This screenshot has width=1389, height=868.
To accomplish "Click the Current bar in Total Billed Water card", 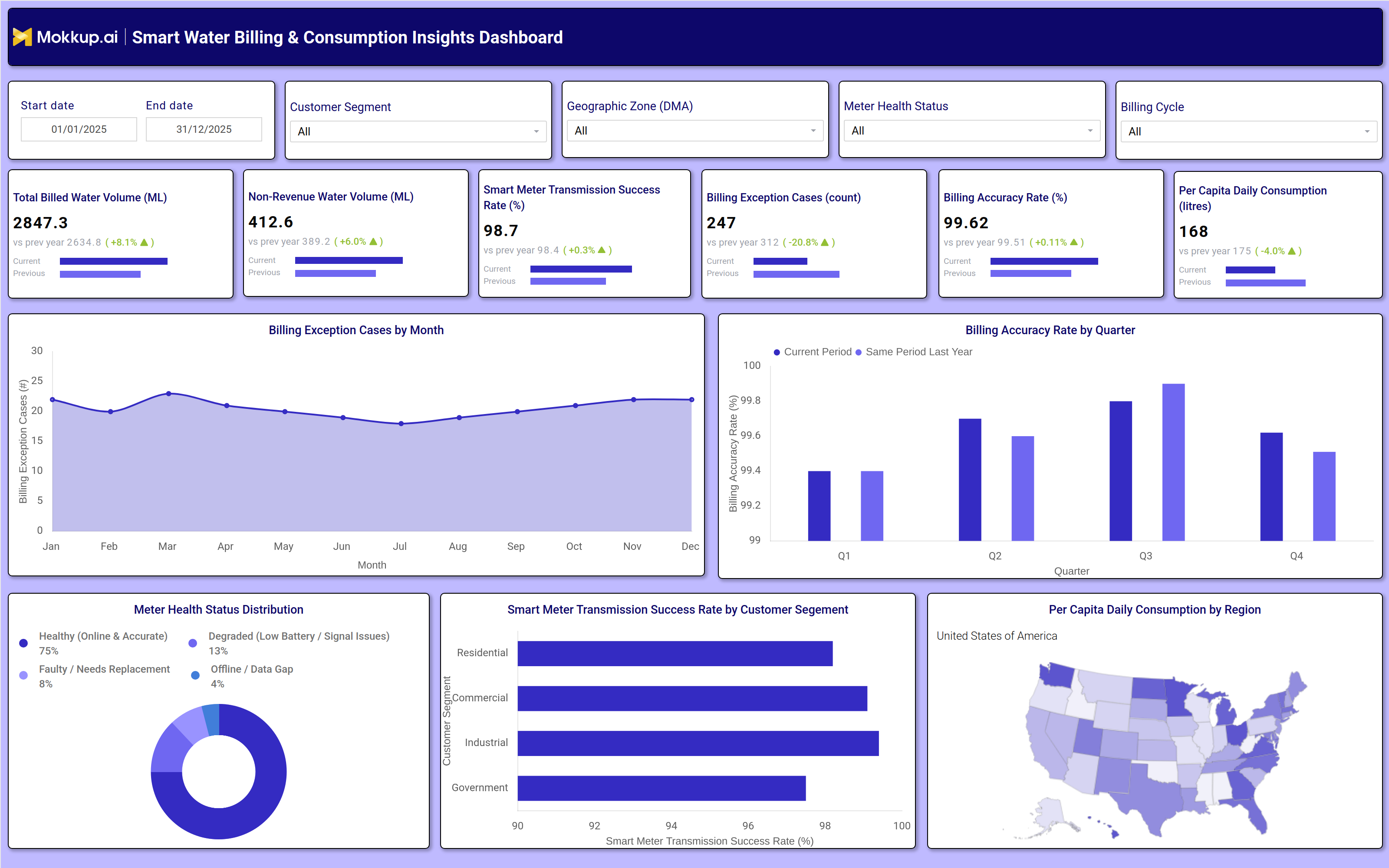I will click(114, 261).
